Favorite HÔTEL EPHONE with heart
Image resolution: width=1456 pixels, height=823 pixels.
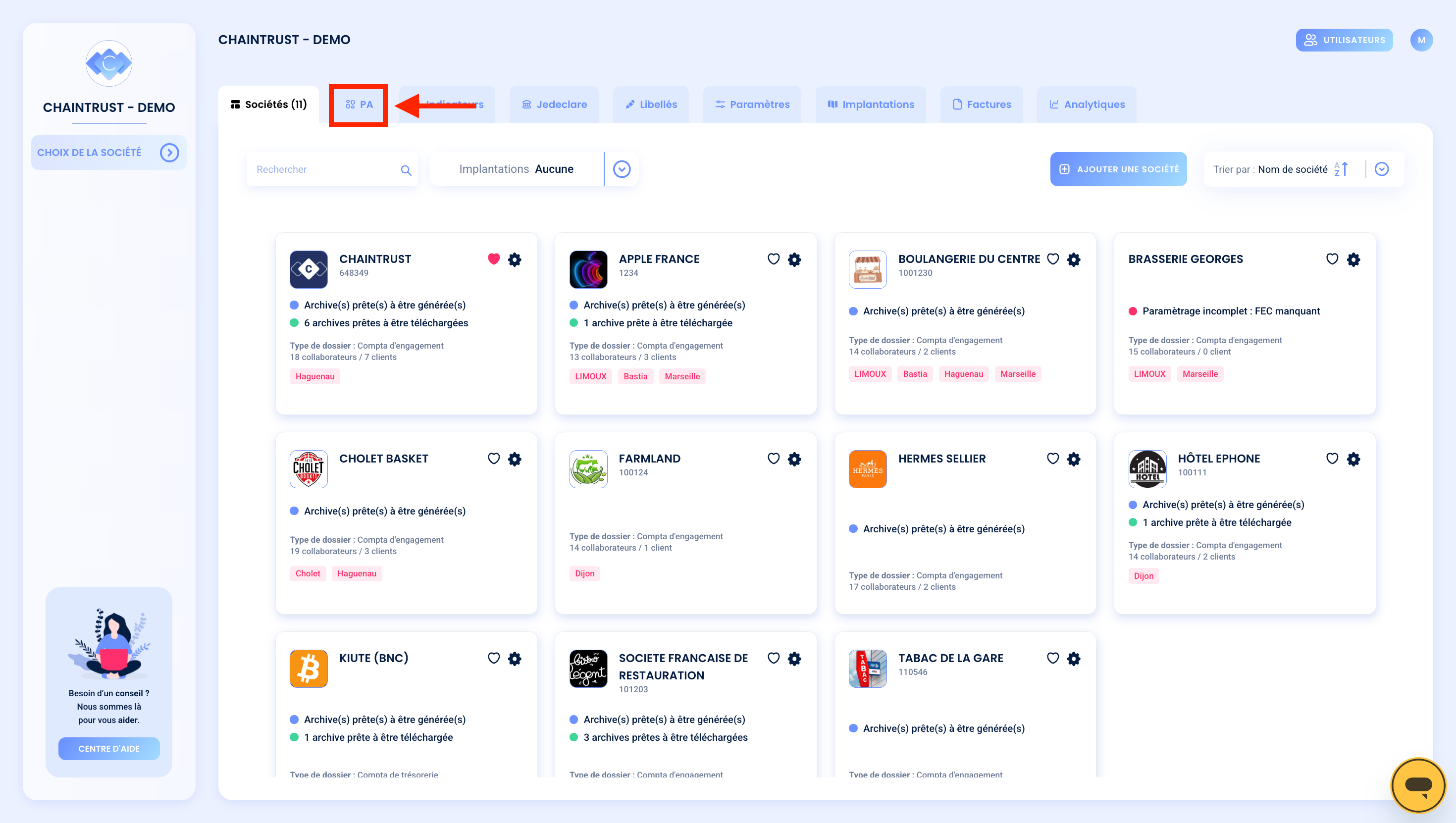[1332, 459]
